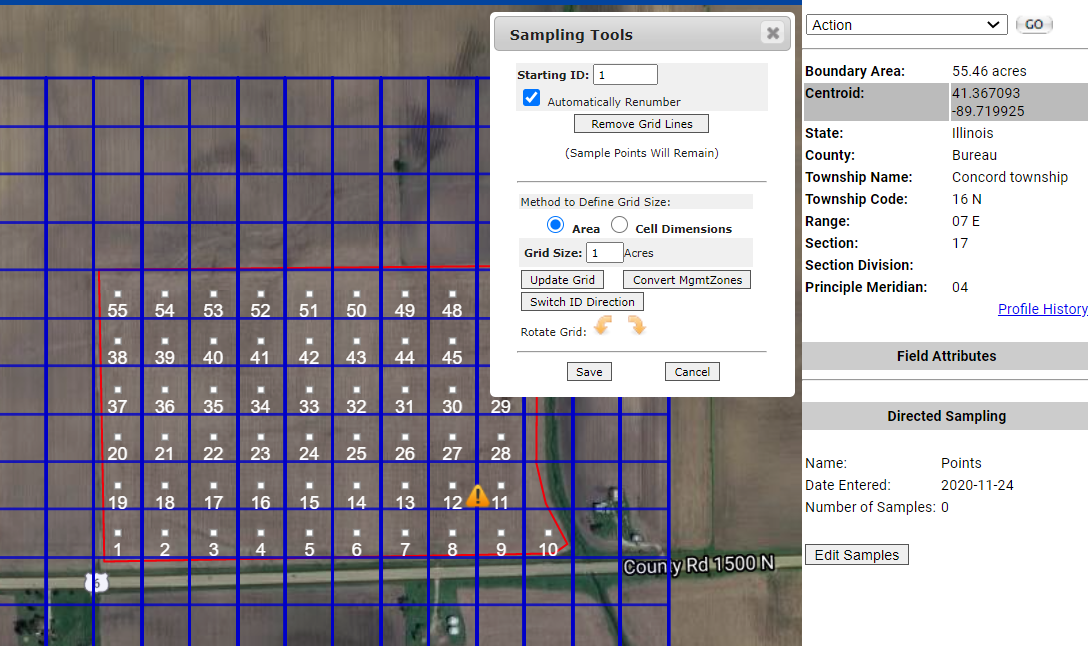Select sample point marker 55
The width and height of the screenshot is (1088, 646).
pos(117,294)
